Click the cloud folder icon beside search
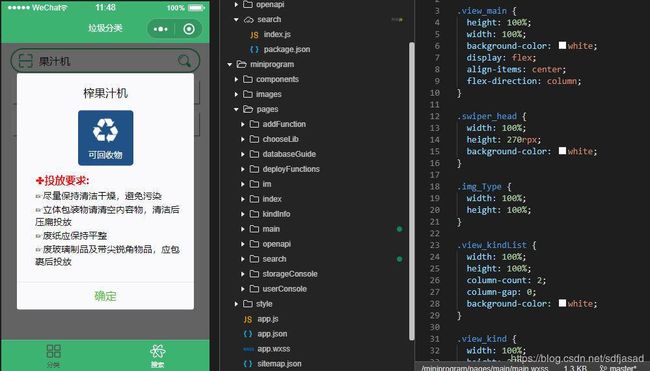Image resolution: width=650 pixels, height=371 pixels. coord(248,19)
